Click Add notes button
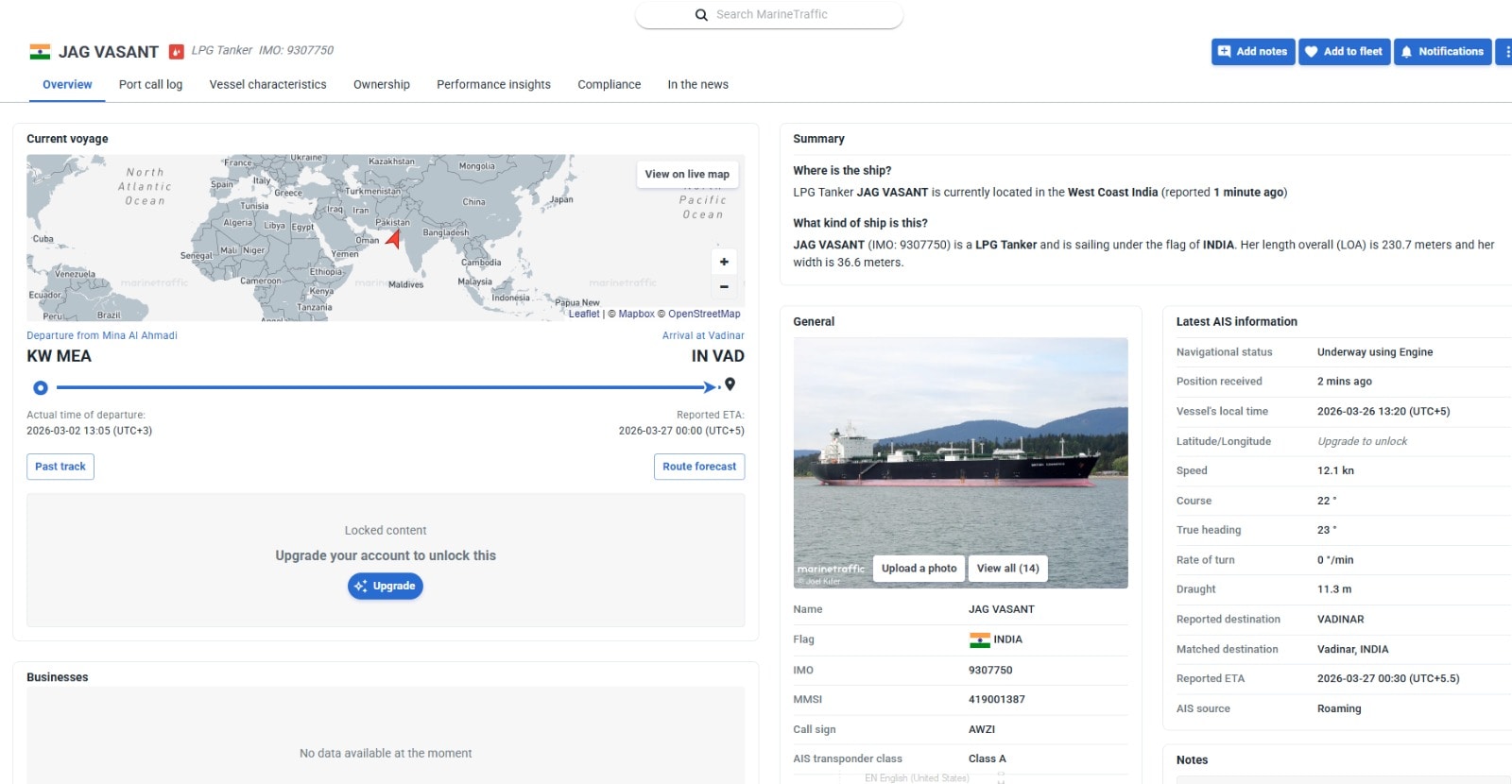Image resolution: width=1512 pixels, height=784 pixels. click(1253, 52)
